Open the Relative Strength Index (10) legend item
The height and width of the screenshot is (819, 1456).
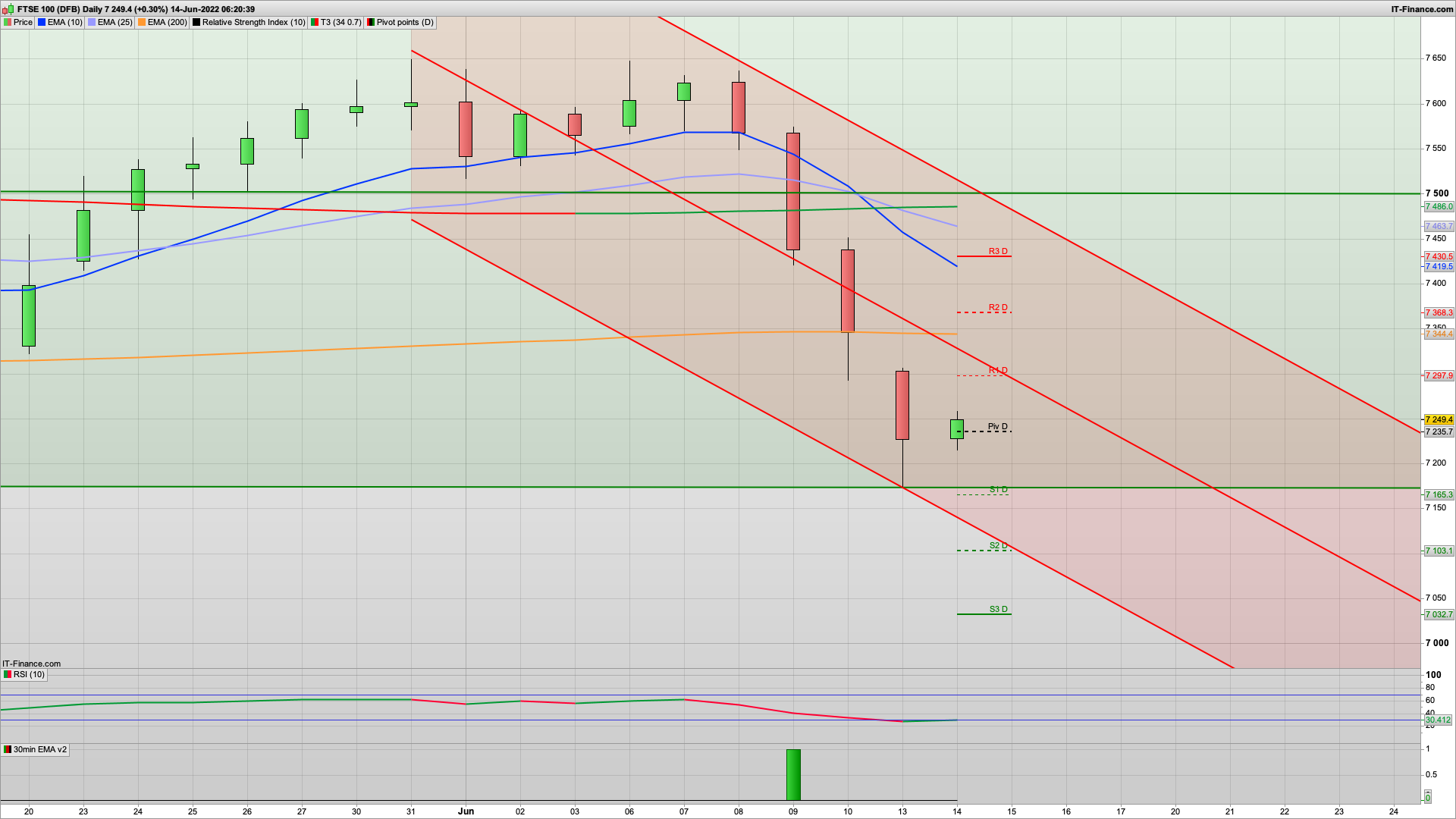tap(253, 22)
